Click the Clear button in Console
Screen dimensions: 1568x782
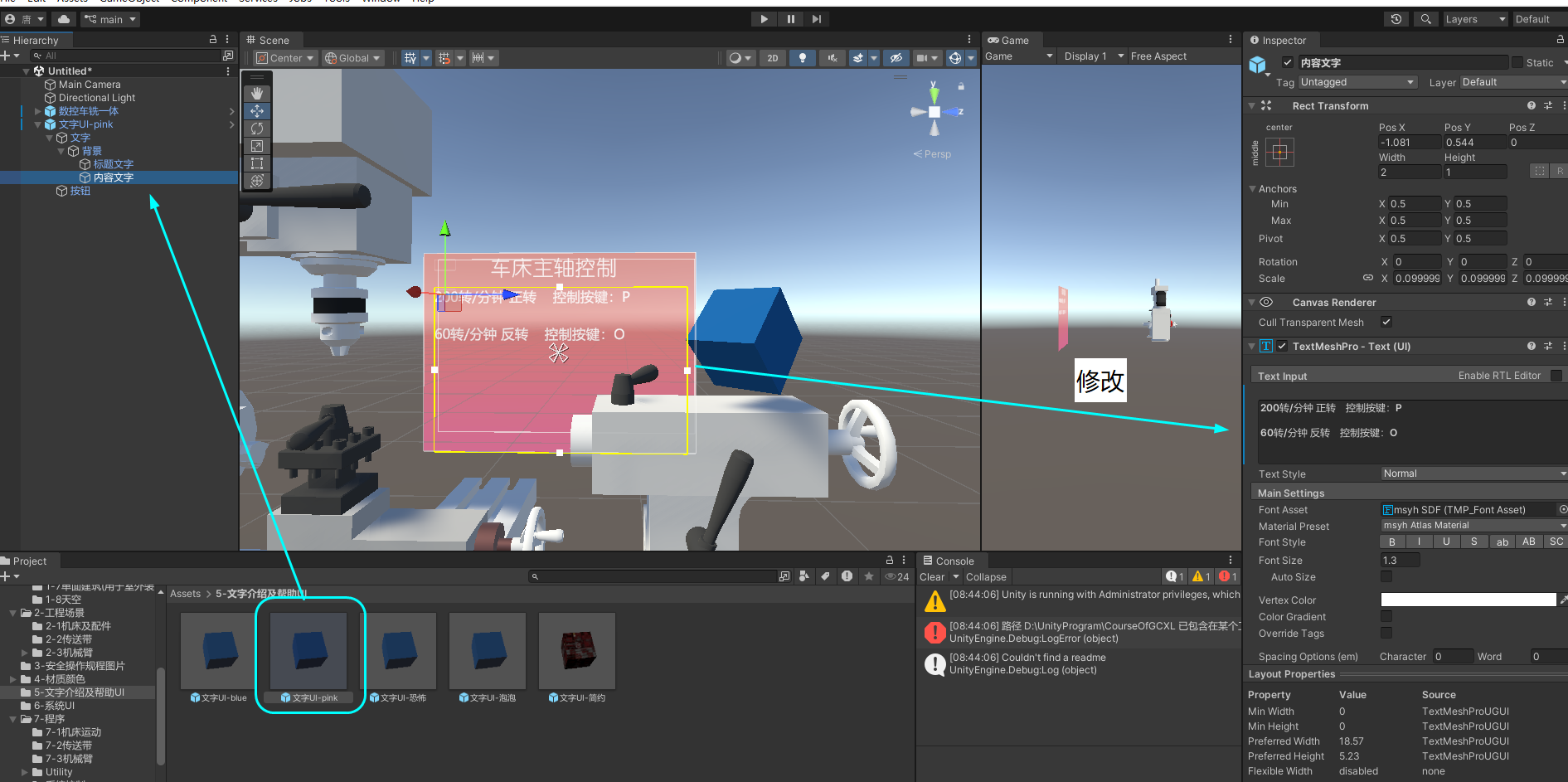(932, 576)
